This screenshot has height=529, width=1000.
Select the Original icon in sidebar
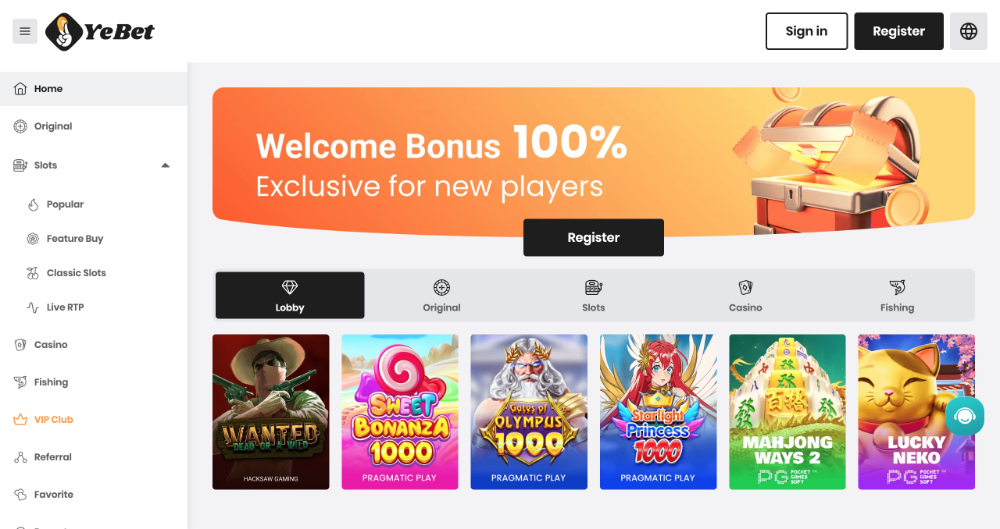[x=20, y=126]
